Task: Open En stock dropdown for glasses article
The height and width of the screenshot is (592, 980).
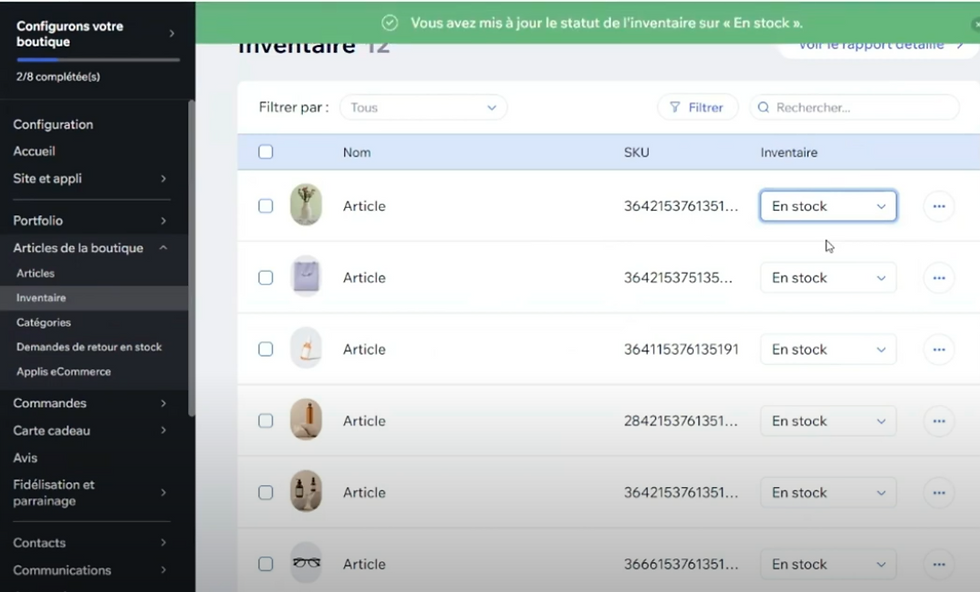Action: (828, 564)
